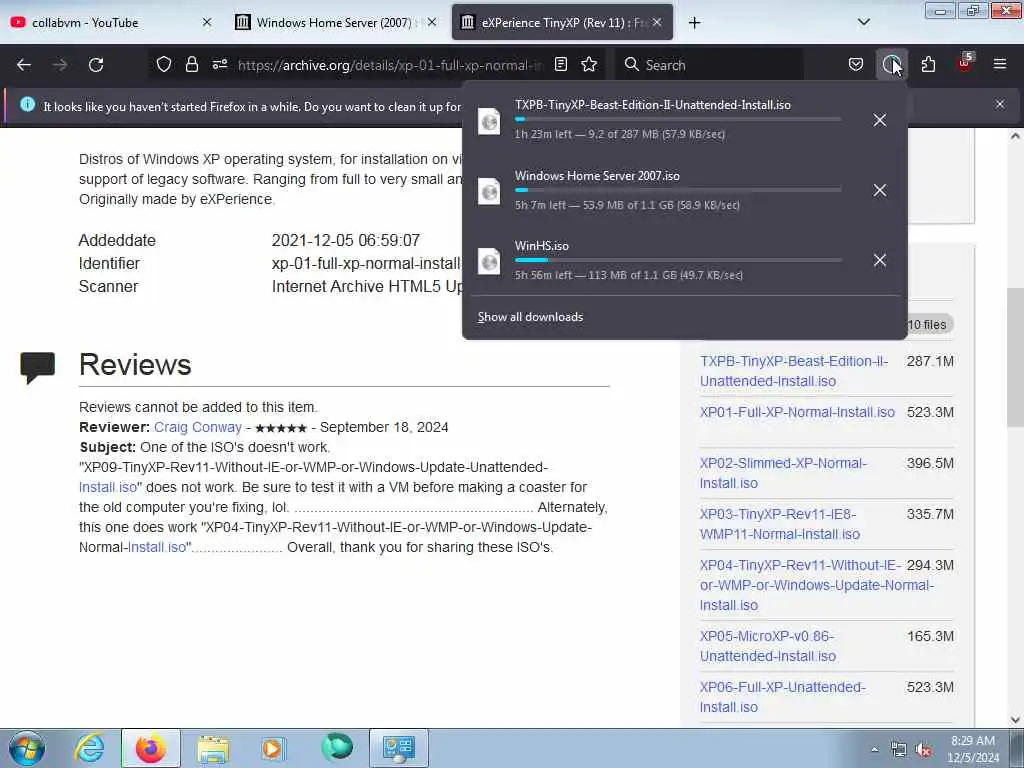
Task: Cancel the TXPB-TinyXP-Beast-Edition download
Action: 880,120
